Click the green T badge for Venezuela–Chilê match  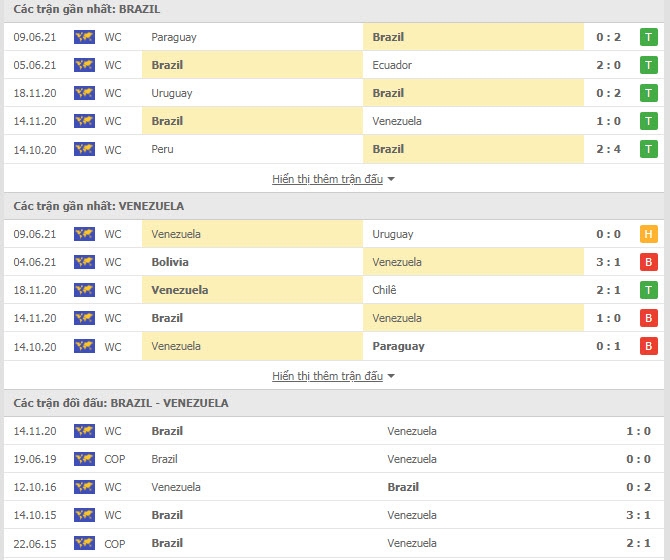click(648, 290)
